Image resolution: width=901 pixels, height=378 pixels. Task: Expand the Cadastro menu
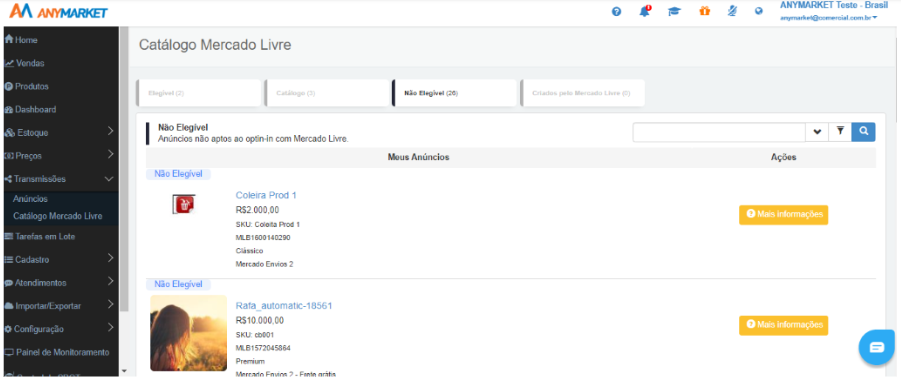coord(59,260)
